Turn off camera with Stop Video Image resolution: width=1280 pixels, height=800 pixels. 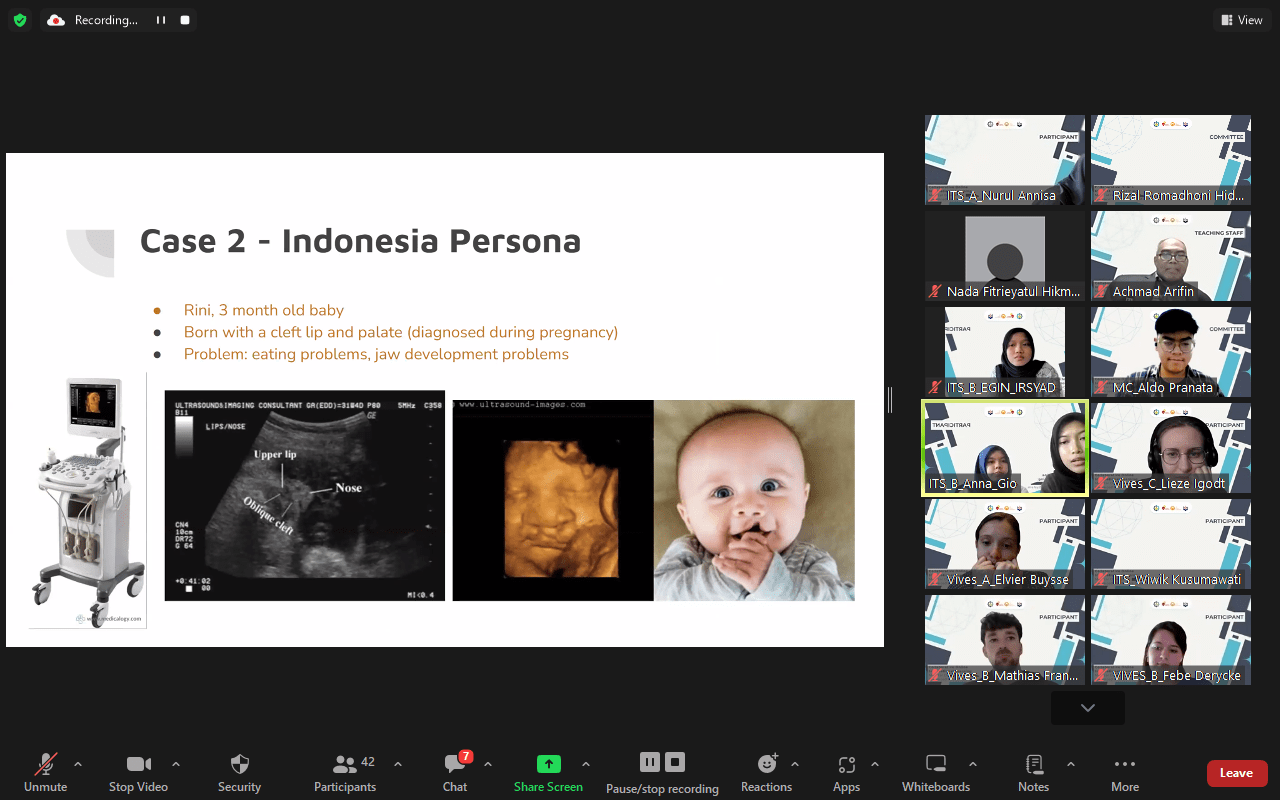[138, 773]
